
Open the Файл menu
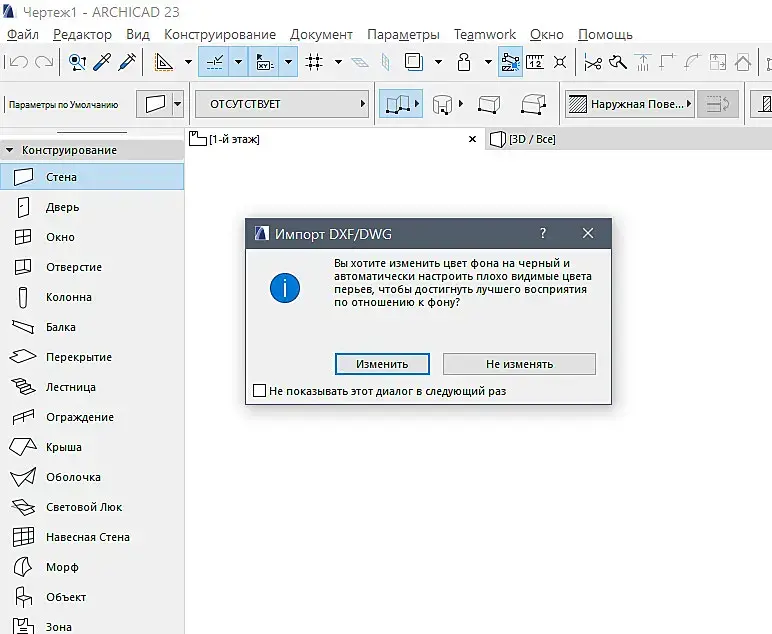coord(23,34)
